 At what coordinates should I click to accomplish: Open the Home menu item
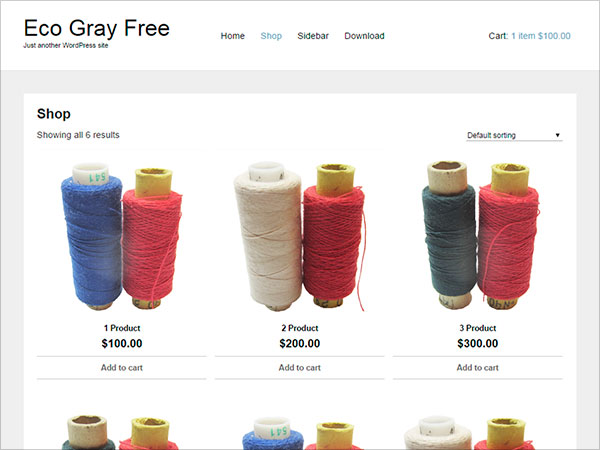232,36
